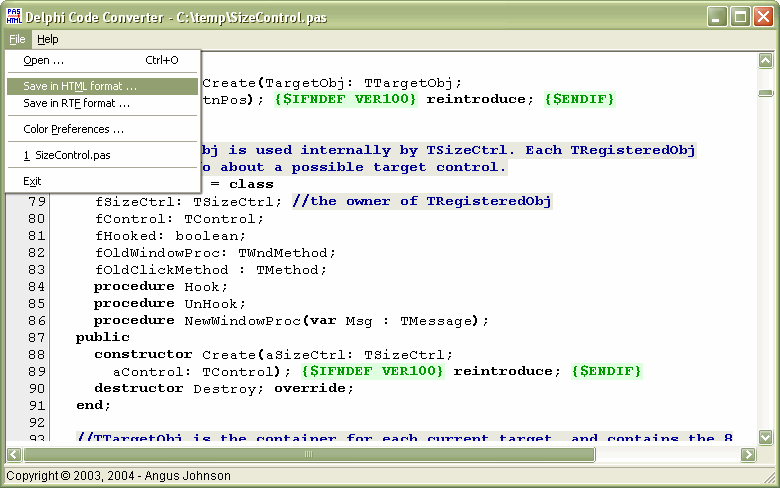Click the window resize grip in corner
780x488 pixels.
(771, 477)
